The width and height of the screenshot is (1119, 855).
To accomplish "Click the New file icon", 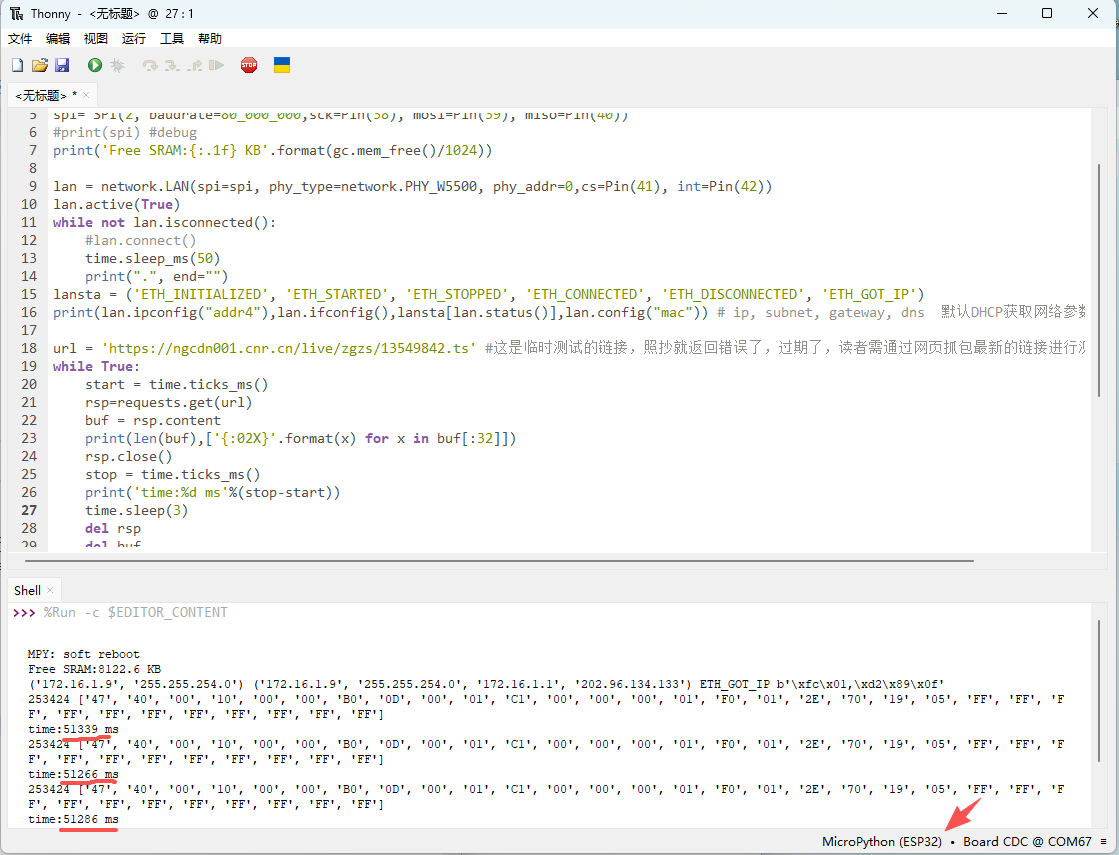I will 17,65.
